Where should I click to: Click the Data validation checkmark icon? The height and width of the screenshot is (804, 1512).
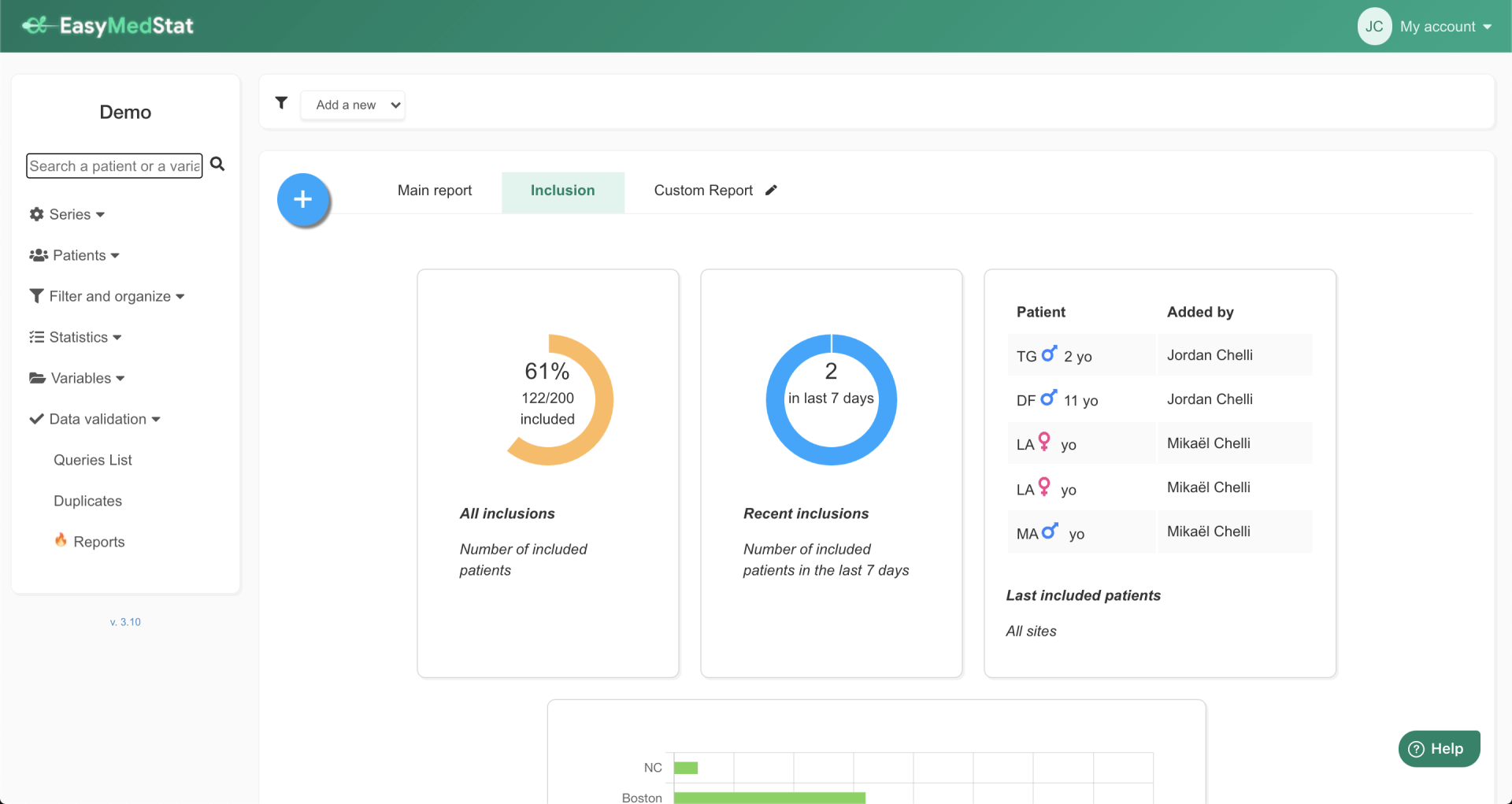(36, 419)
